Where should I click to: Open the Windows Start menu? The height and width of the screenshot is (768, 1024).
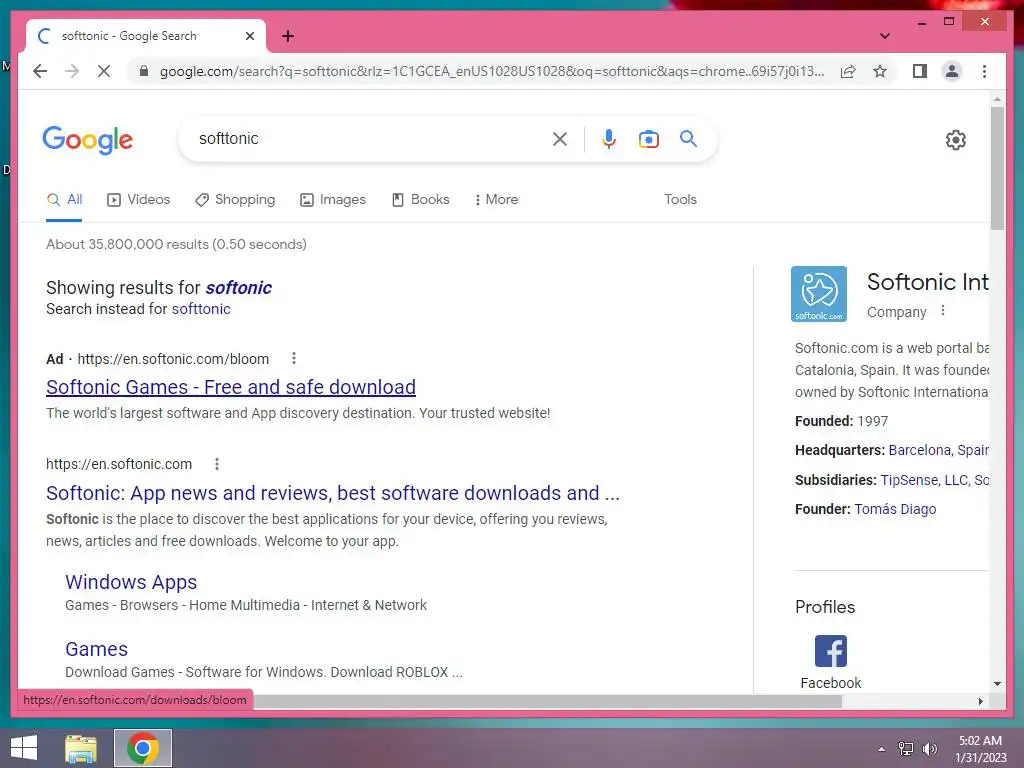[24, 748]
